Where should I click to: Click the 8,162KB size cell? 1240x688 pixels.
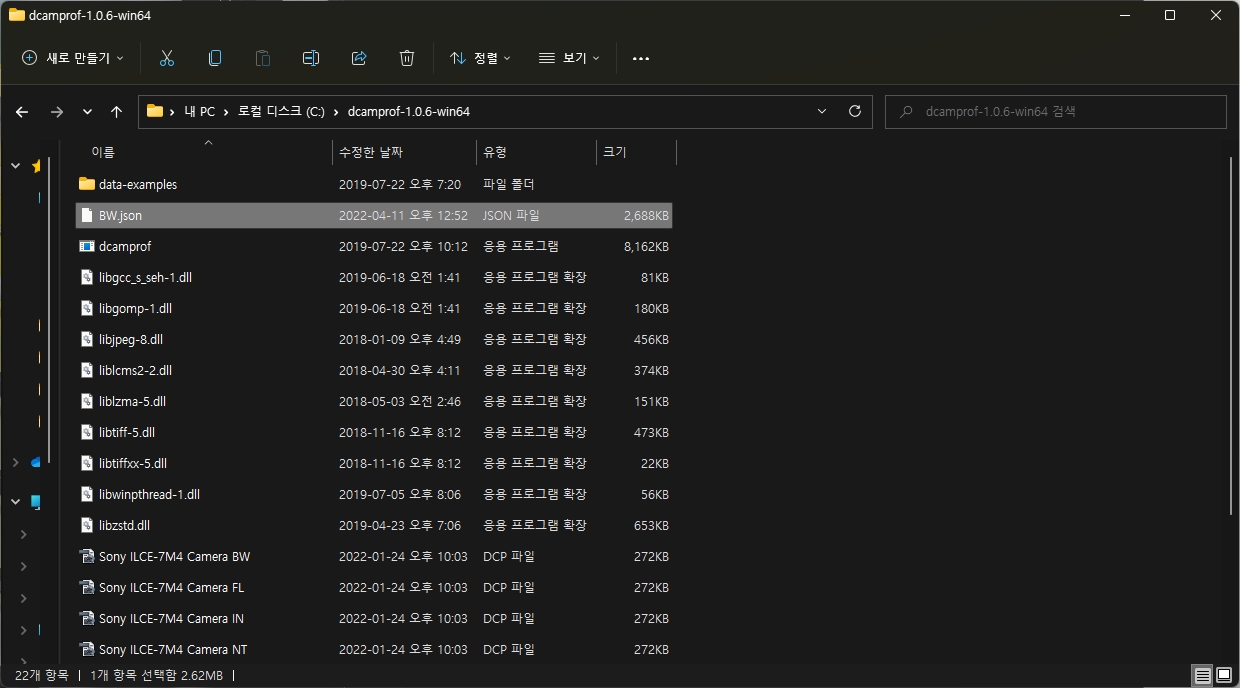click(646, 246)
